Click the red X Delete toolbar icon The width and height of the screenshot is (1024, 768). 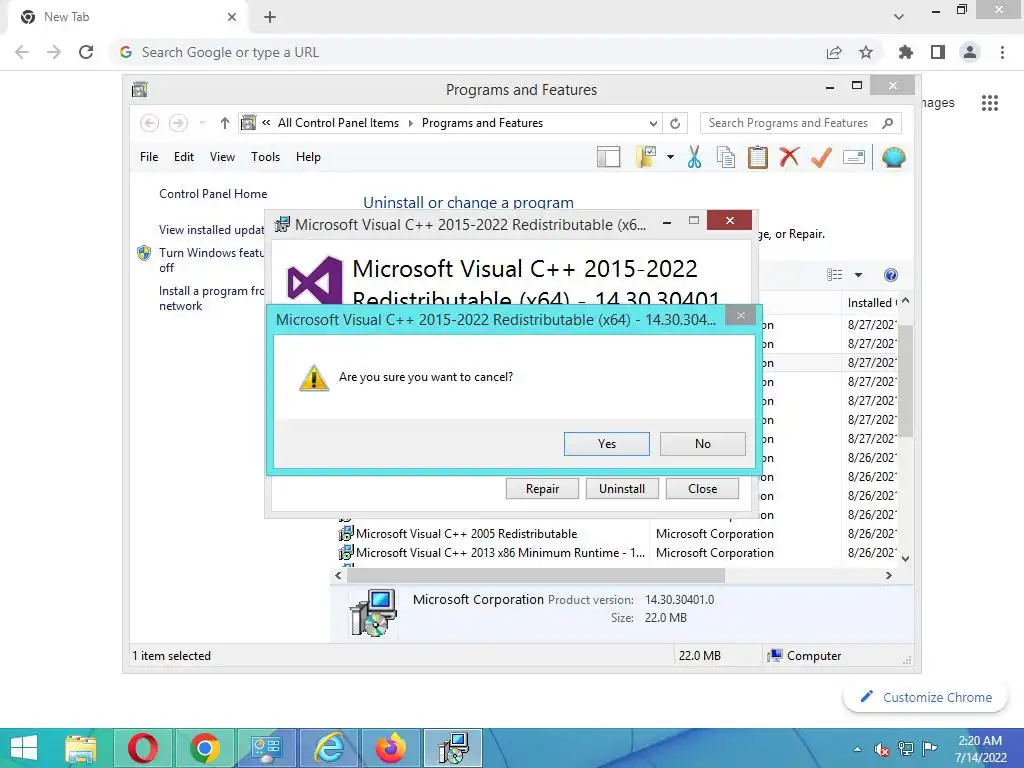(789, 157)
